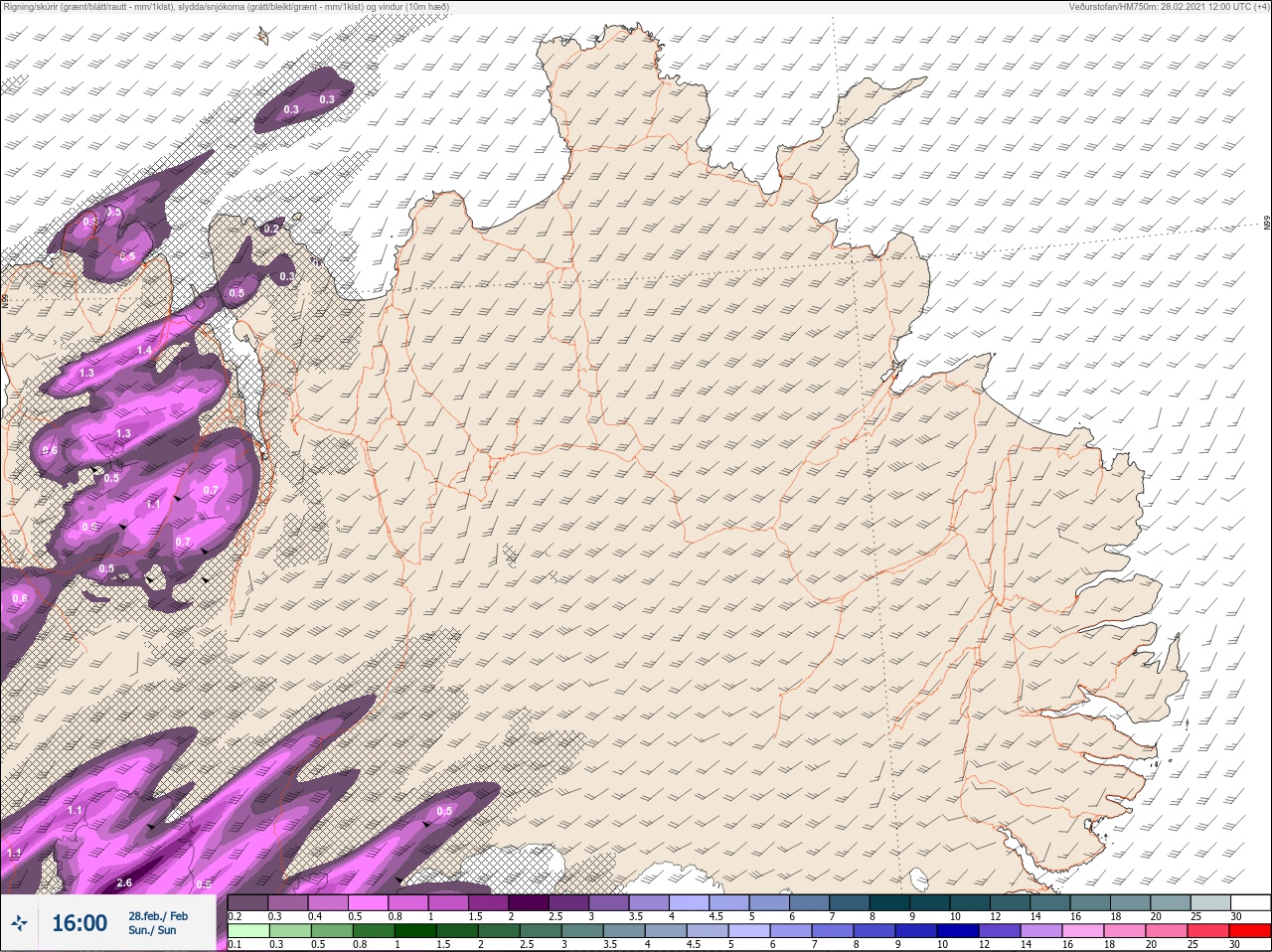This screenshot has width=1272, height=952.
Task: Pick the darkest purple 2–2.5 swatch in the snow legend
Action: (x=530, y=902)
